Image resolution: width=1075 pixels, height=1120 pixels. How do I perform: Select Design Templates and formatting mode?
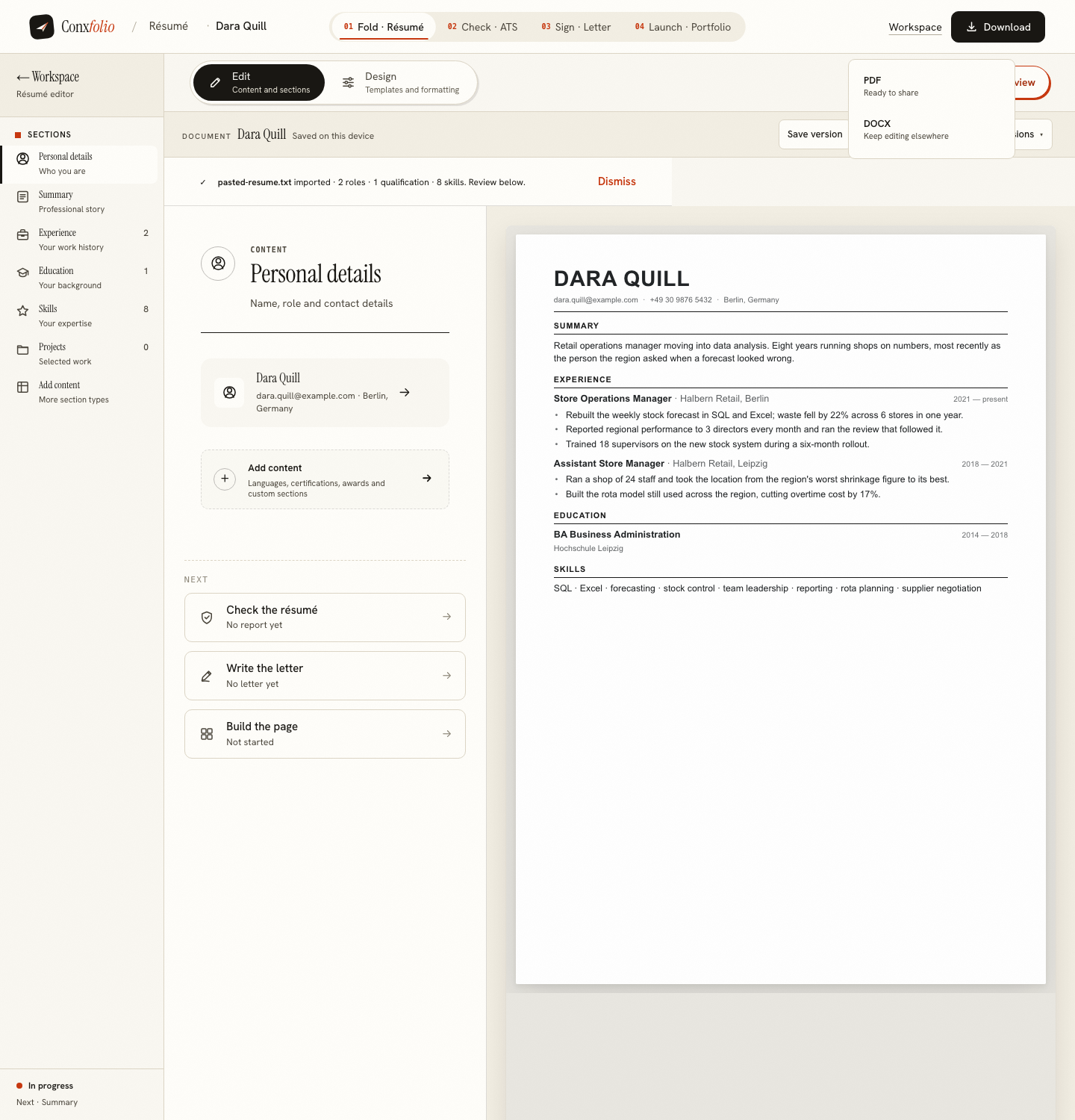point(401,82)
